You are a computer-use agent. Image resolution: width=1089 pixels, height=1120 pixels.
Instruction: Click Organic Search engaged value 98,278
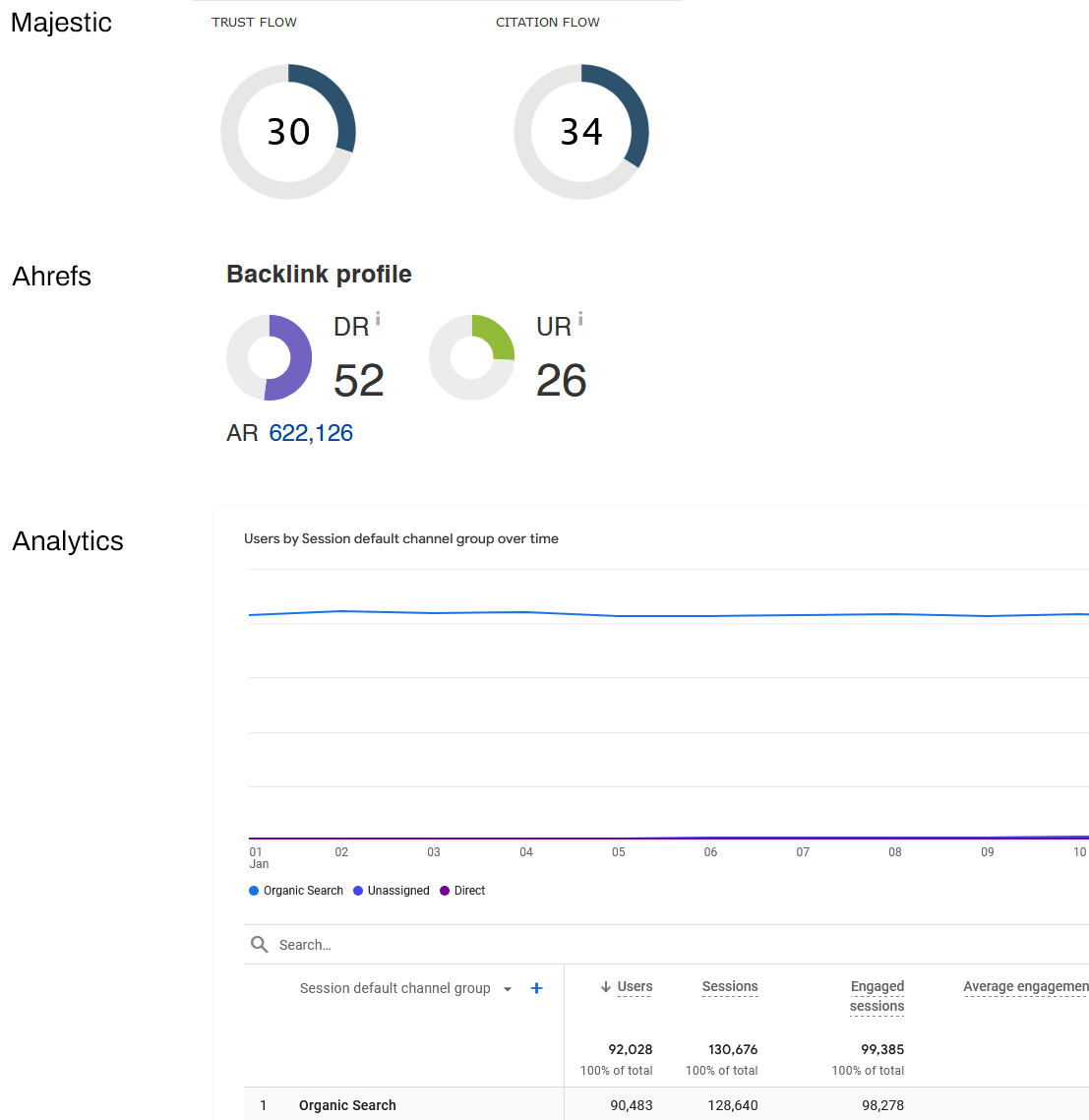click(x=882, y=1105)
